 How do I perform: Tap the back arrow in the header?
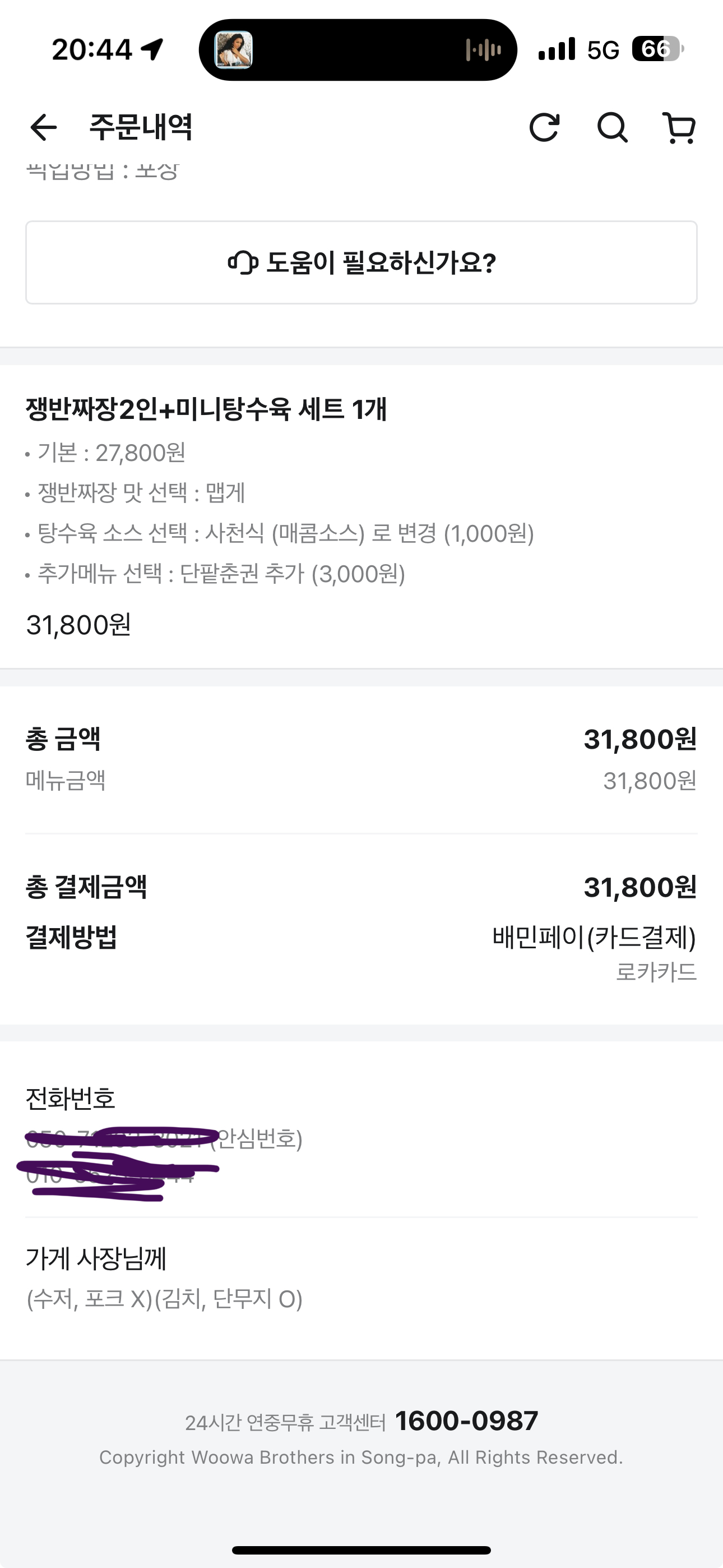[x=44, y=128]
